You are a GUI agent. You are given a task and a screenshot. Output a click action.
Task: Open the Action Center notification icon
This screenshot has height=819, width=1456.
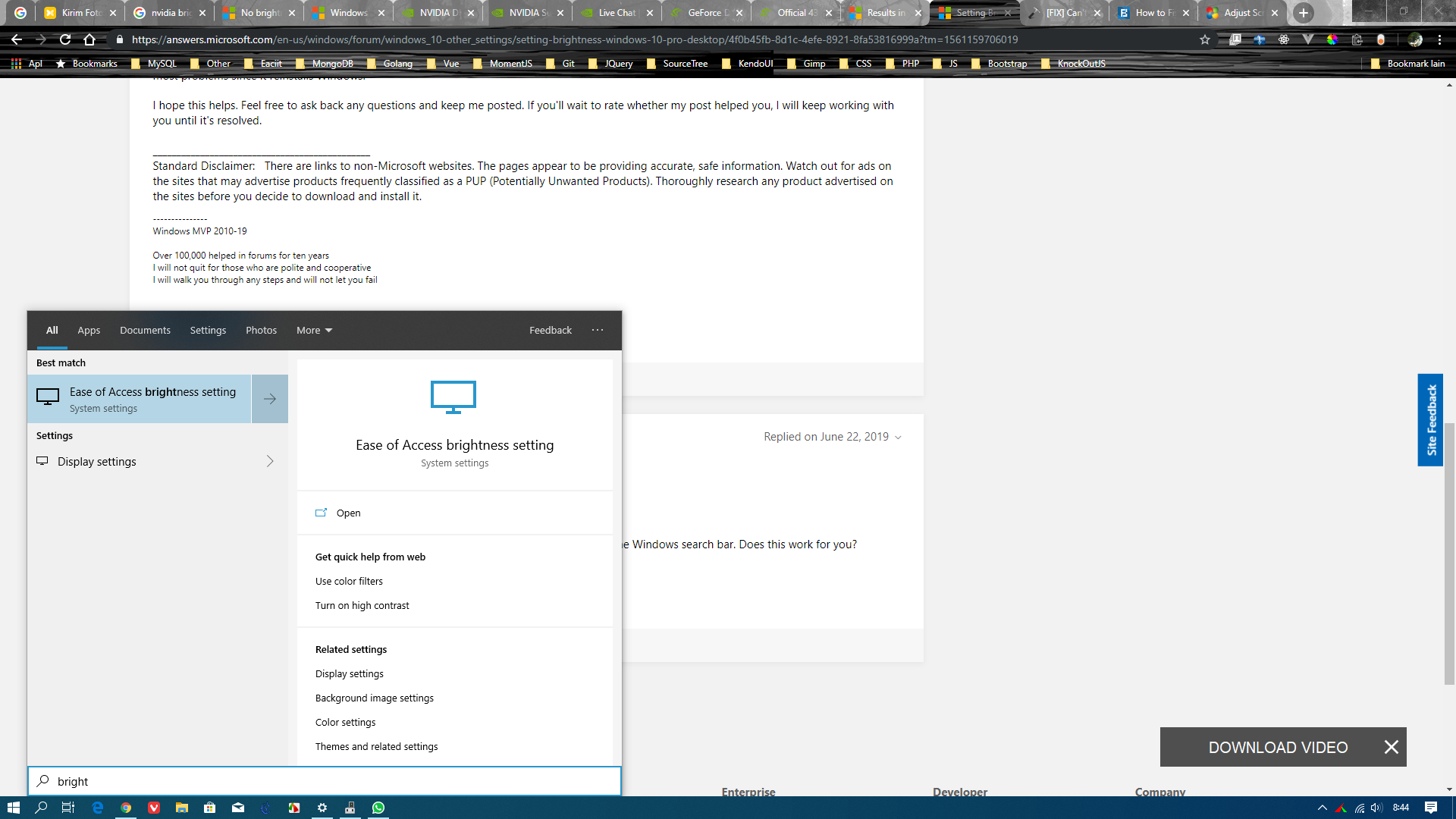pos(1430,808)
